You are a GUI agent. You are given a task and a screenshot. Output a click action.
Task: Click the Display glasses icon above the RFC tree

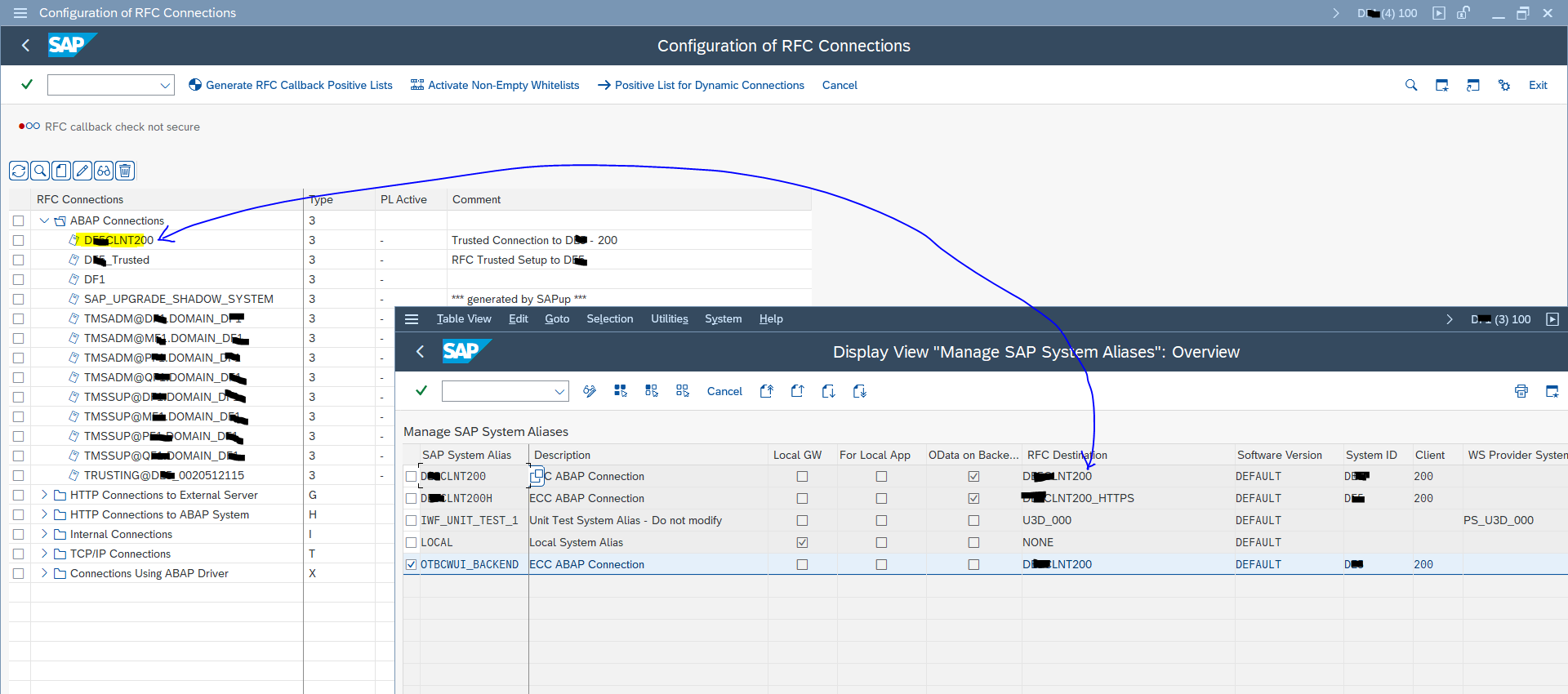point(104,171)
